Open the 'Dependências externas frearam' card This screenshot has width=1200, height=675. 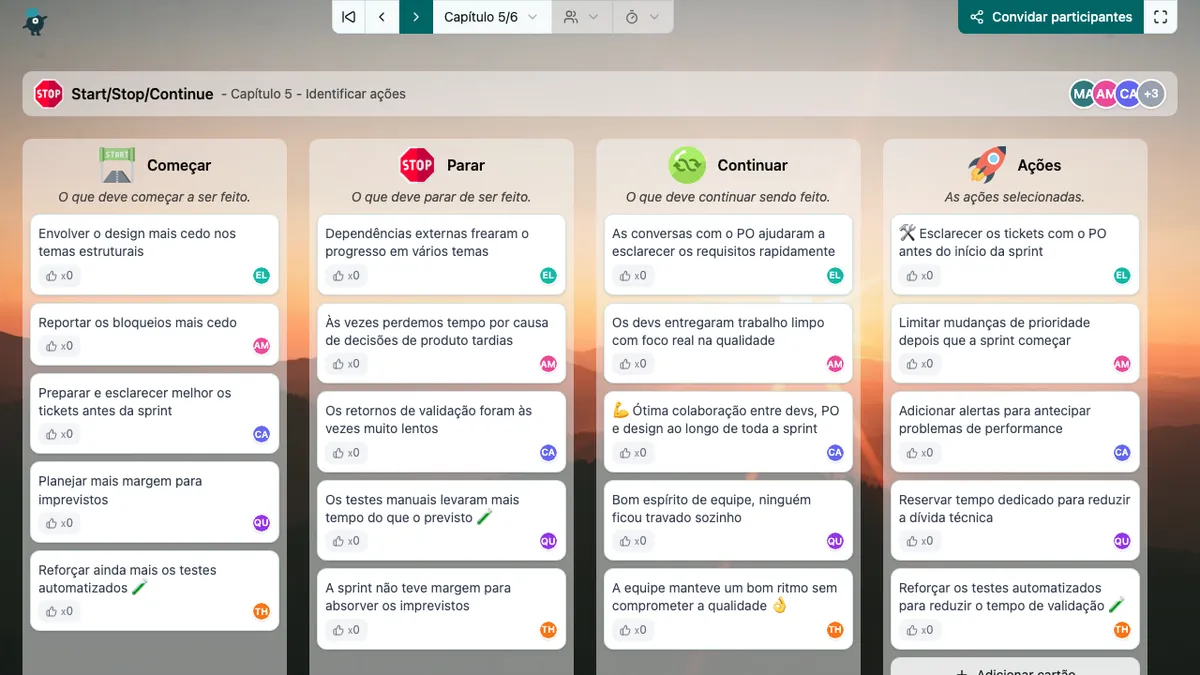click(x=427, y=242)
